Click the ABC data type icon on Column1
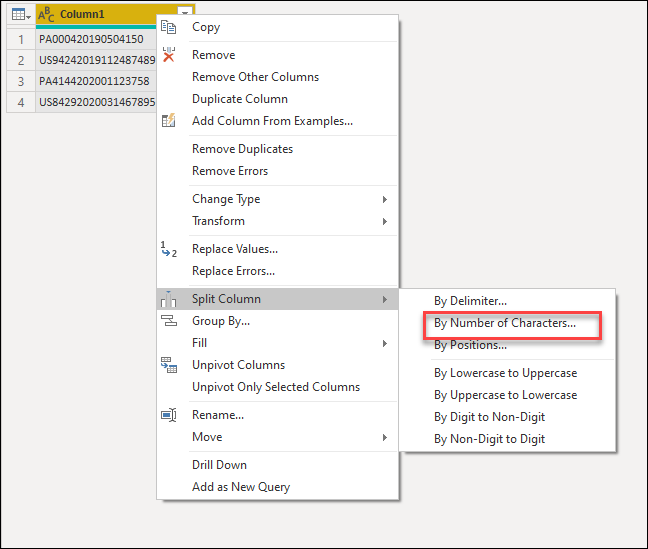 click(46, 14)
